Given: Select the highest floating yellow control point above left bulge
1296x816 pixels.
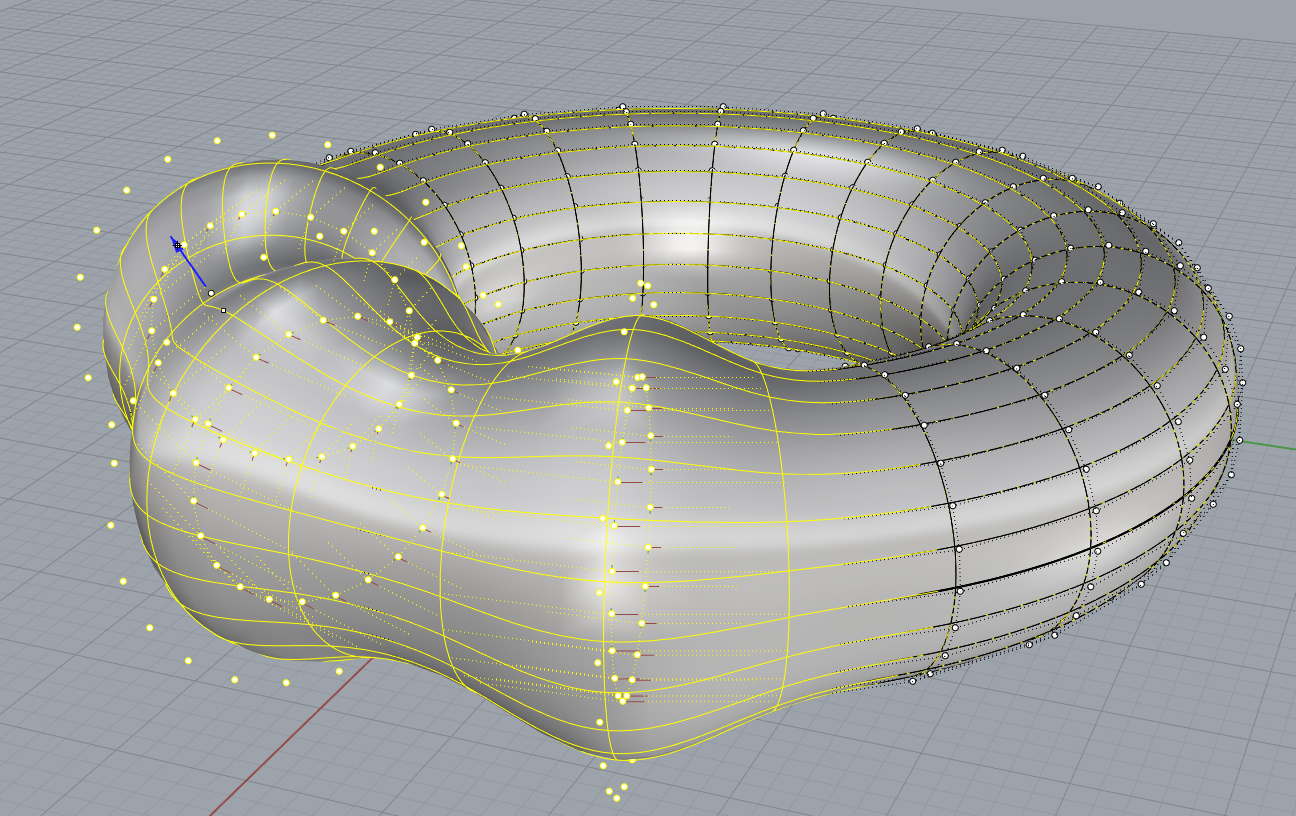Looking at the screenshot, I should pyautogui.click(x=272, y=135).
